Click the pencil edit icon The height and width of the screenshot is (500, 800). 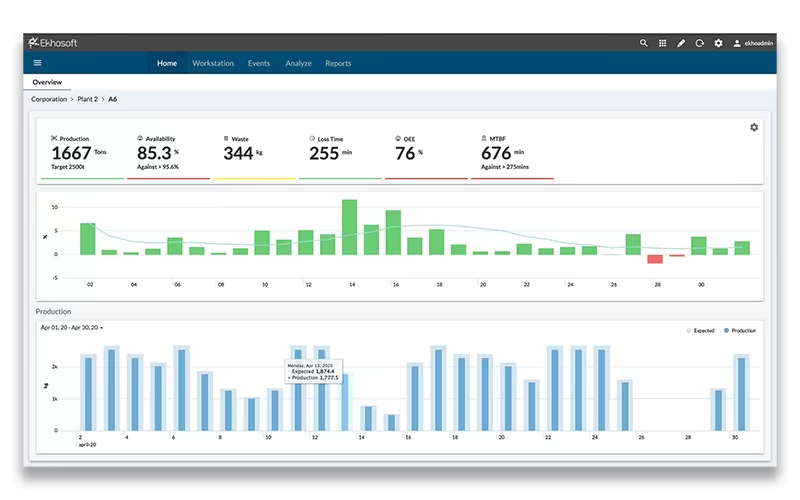pos(681,43)
